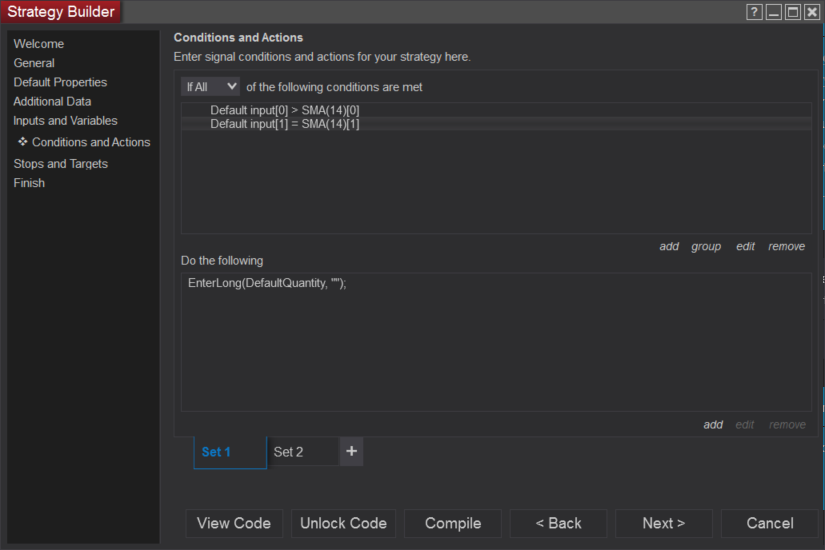Edit the selected condition
This screenshot has height=550, width=825.
745,246
